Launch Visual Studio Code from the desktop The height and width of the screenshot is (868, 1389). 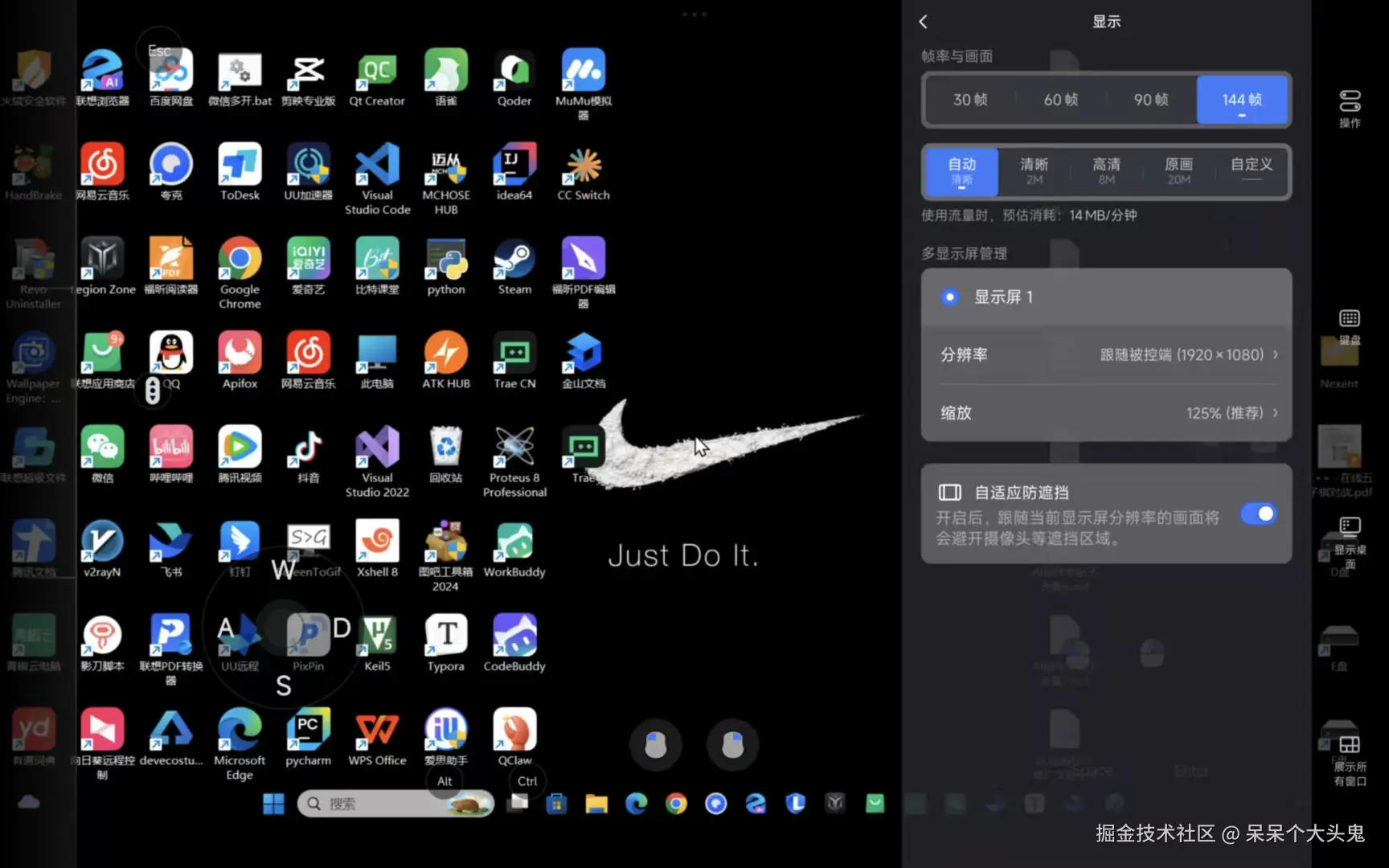[x=377, y=178]
